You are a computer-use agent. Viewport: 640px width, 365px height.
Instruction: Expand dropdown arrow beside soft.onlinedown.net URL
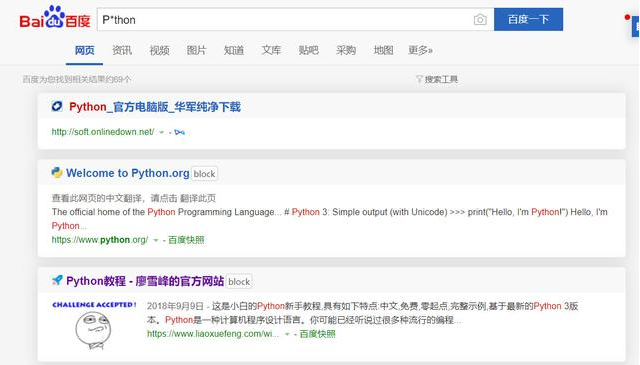tap(161, 132)
